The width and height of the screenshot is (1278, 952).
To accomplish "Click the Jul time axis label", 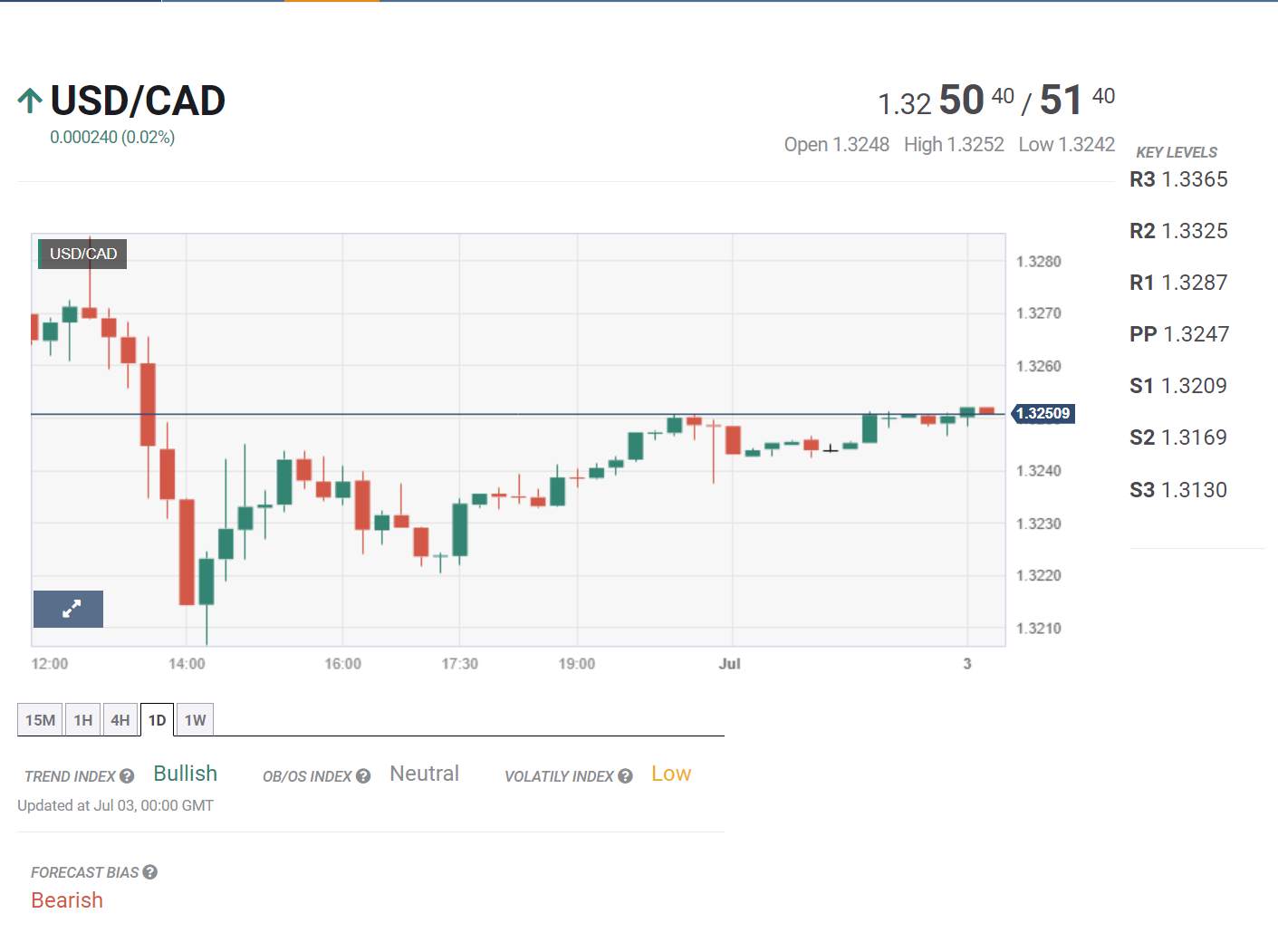I will tap(730, 664).
